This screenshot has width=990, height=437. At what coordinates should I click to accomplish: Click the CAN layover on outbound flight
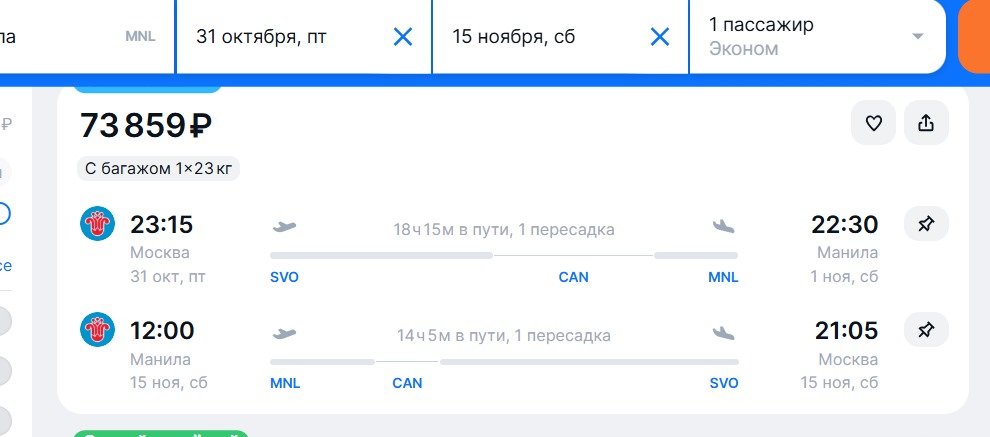[573, 277]
